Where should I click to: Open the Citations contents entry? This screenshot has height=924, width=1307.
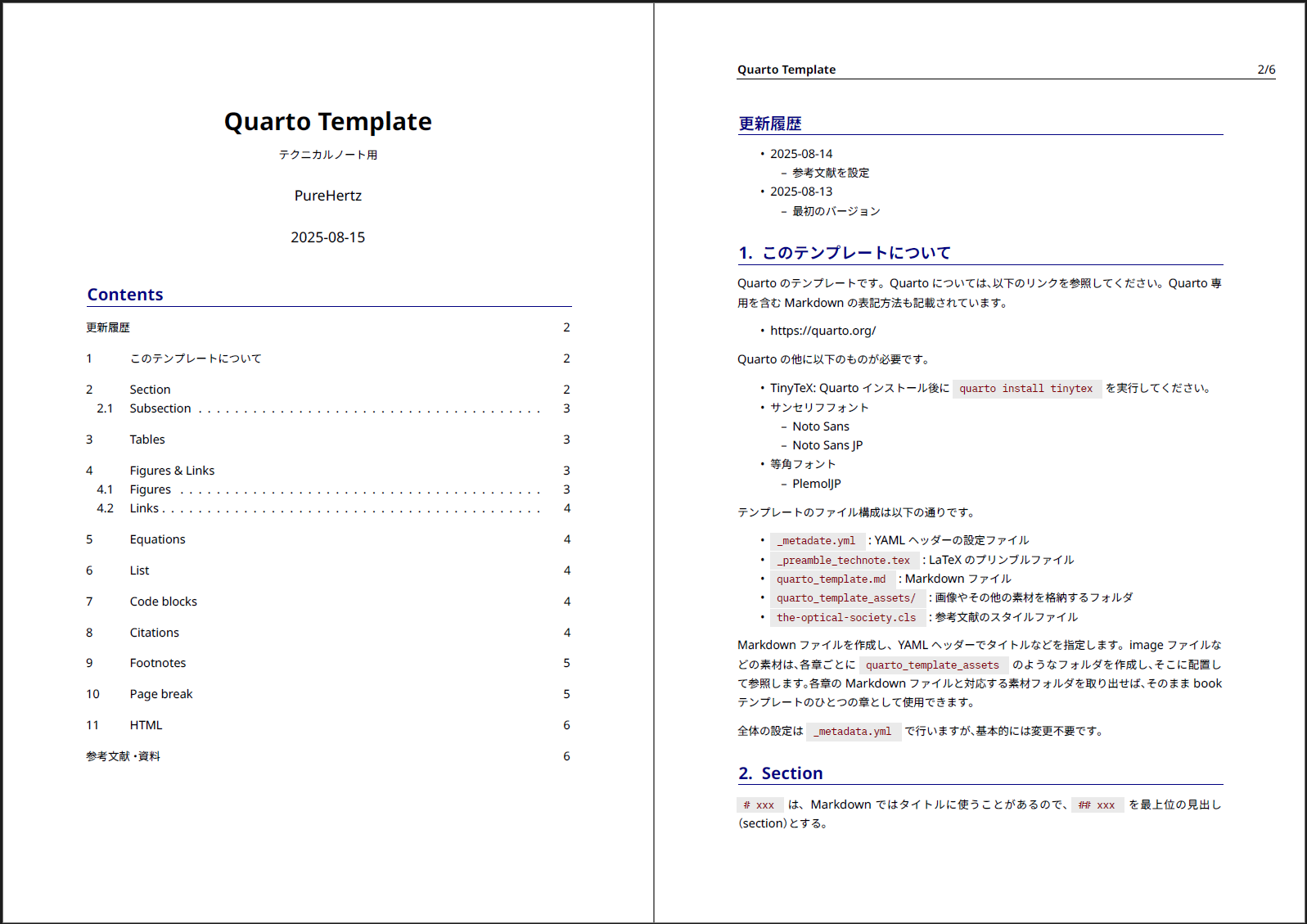click(x=155, y=633)
